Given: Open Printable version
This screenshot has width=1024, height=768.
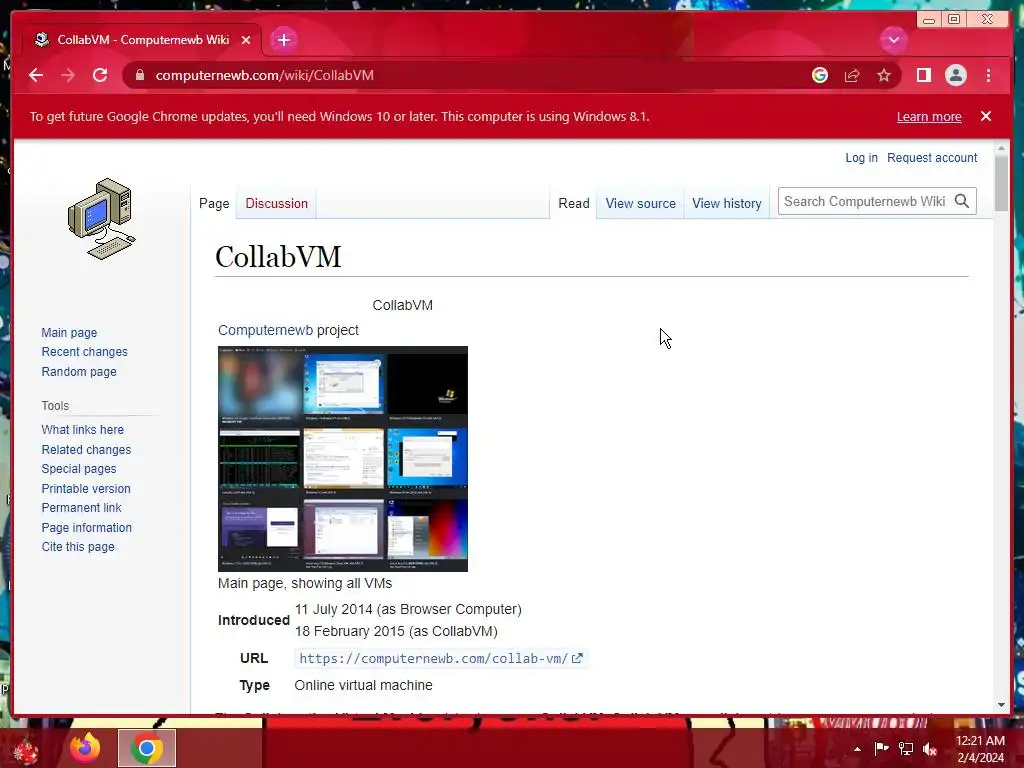Looking at the screenshot, I should 86,488.
